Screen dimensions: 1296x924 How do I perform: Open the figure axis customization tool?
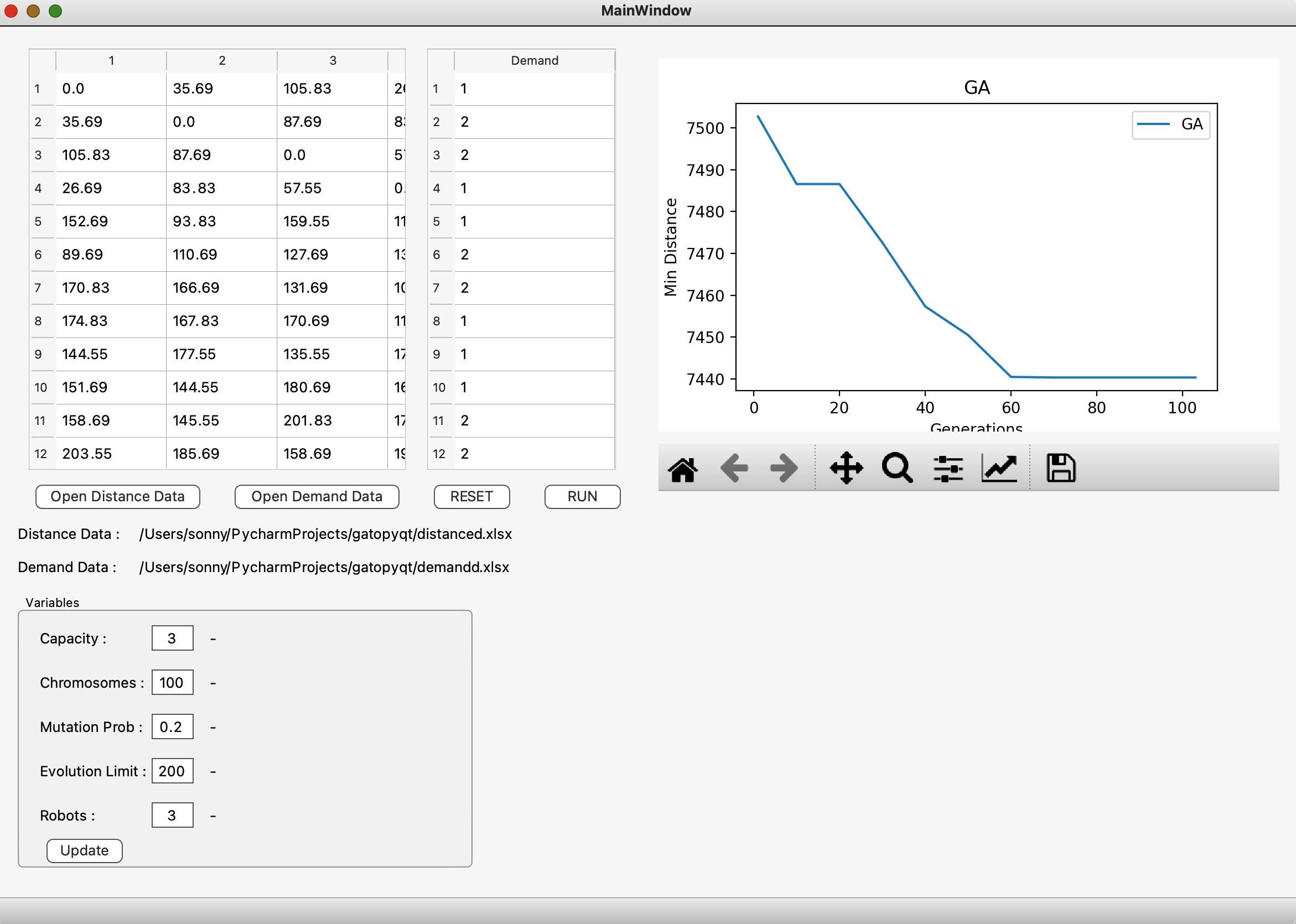(1000, 468)
